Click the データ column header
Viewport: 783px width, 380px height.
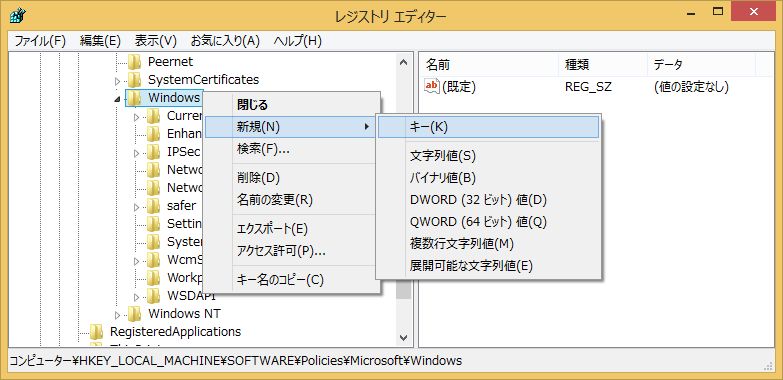tap(701, 64)
